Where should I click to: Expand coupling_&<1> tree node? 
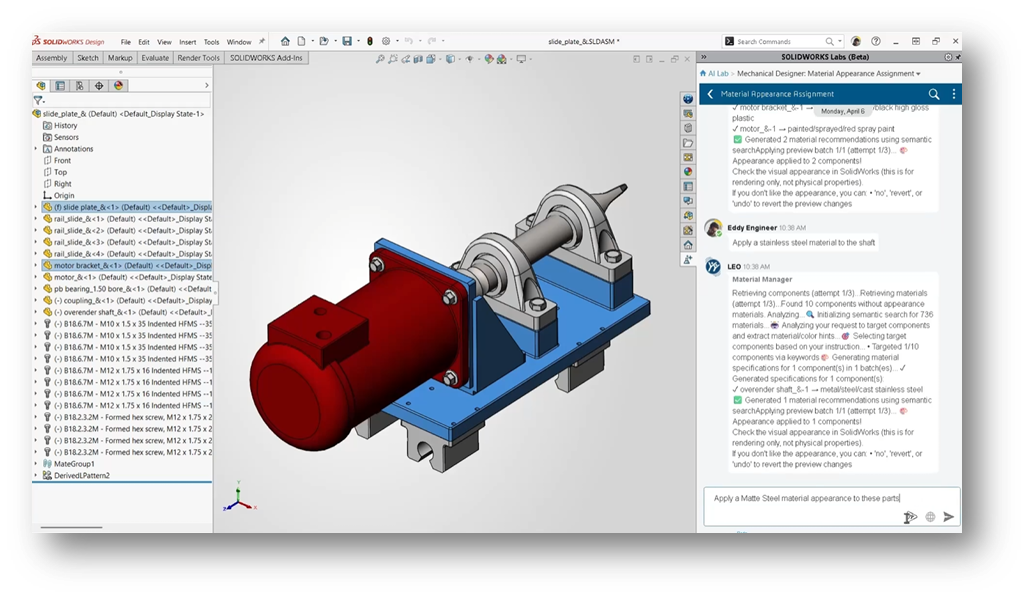point(35,301)
